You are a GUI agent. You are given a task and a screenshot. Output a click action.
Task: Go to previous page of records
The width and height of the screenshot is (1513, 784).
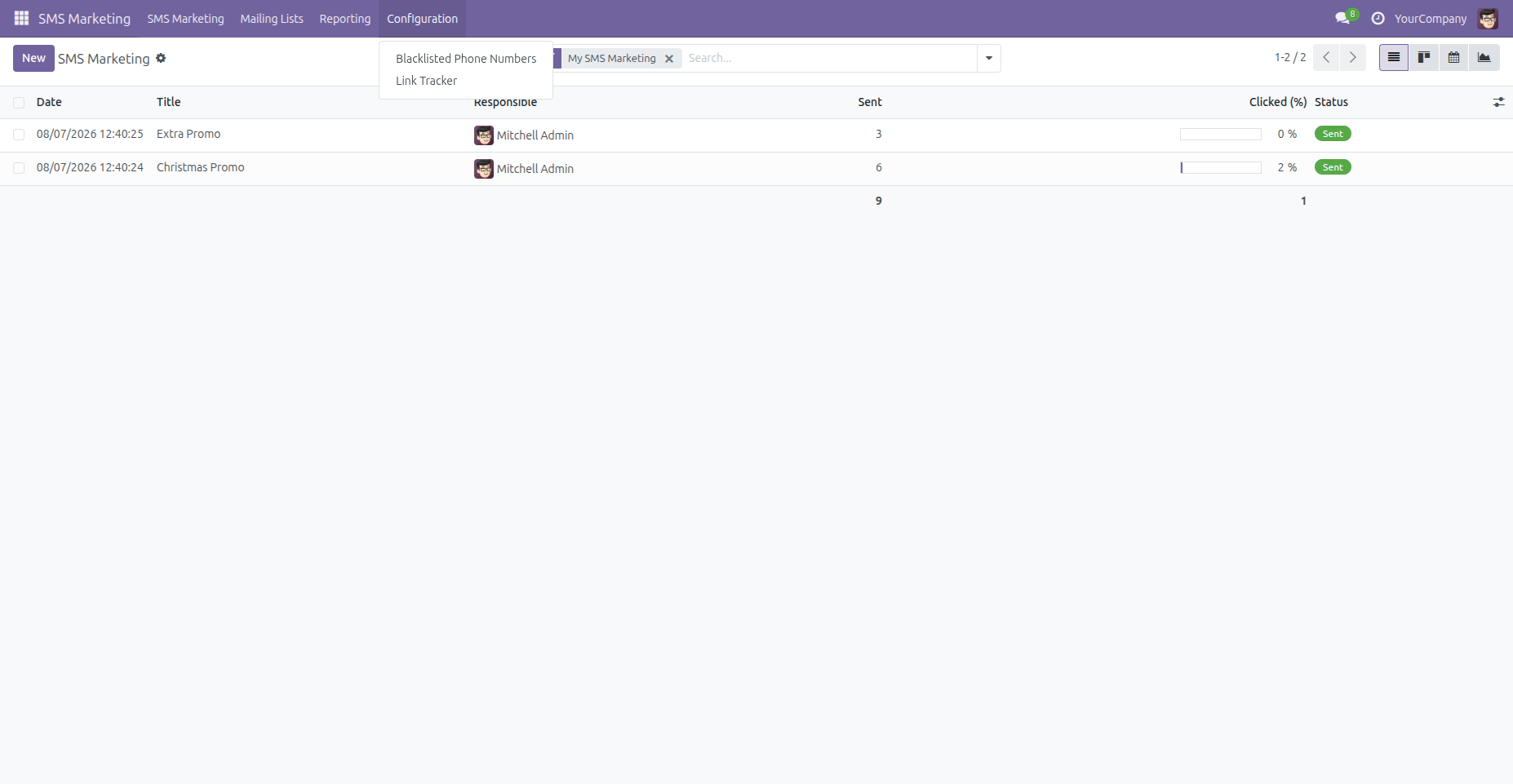pyautogui.click(x=1326, y=57)
